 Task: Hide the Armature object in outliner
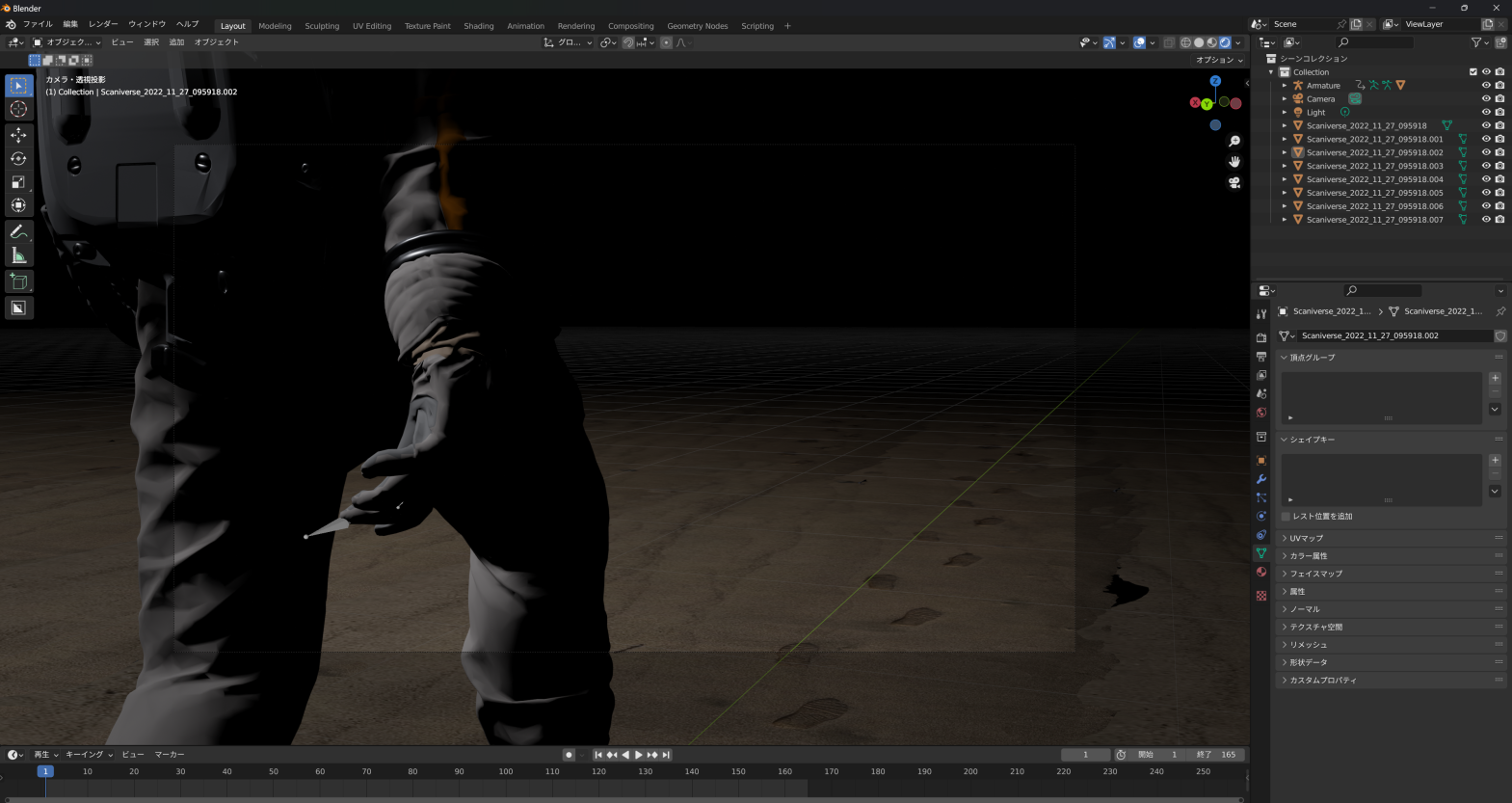[1486, 86]
